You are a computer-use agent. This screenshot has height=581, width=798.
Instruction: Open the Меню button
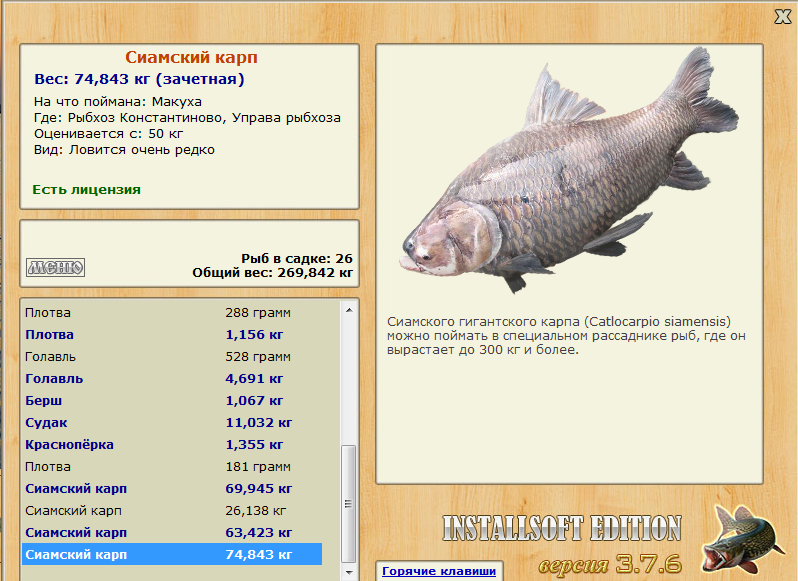pyautogui.click(x=55, y=267)
